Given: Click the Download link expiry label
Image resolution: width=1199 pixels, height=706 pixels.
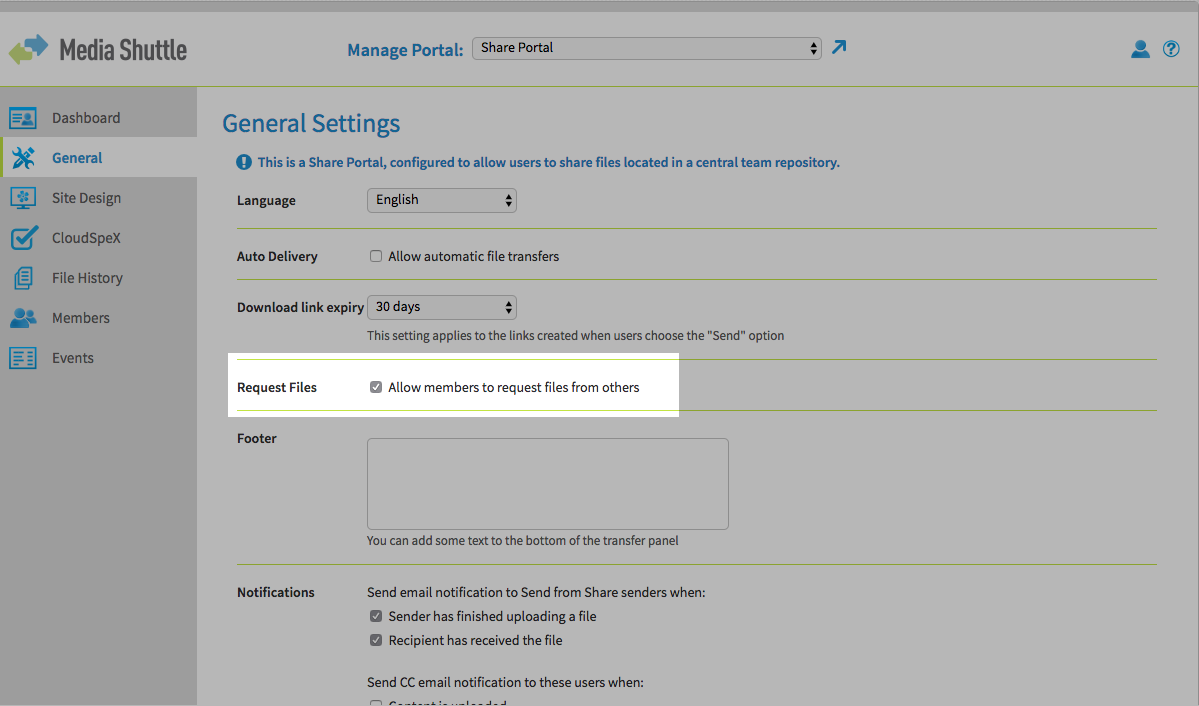Looking at the screenshot, I should tap(301, 307).
